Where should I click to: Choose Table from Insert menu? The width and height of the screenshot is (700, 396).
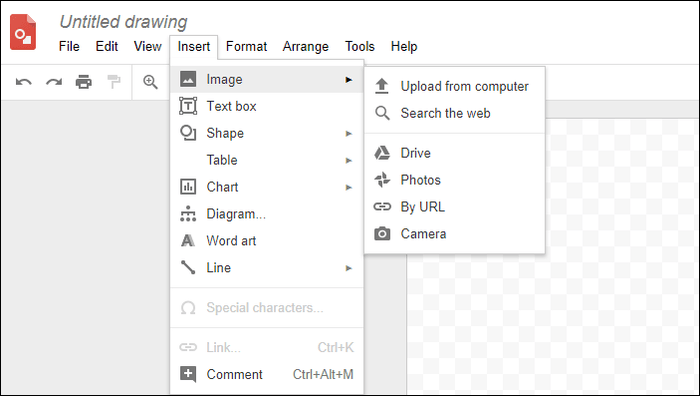pos(267,160)
